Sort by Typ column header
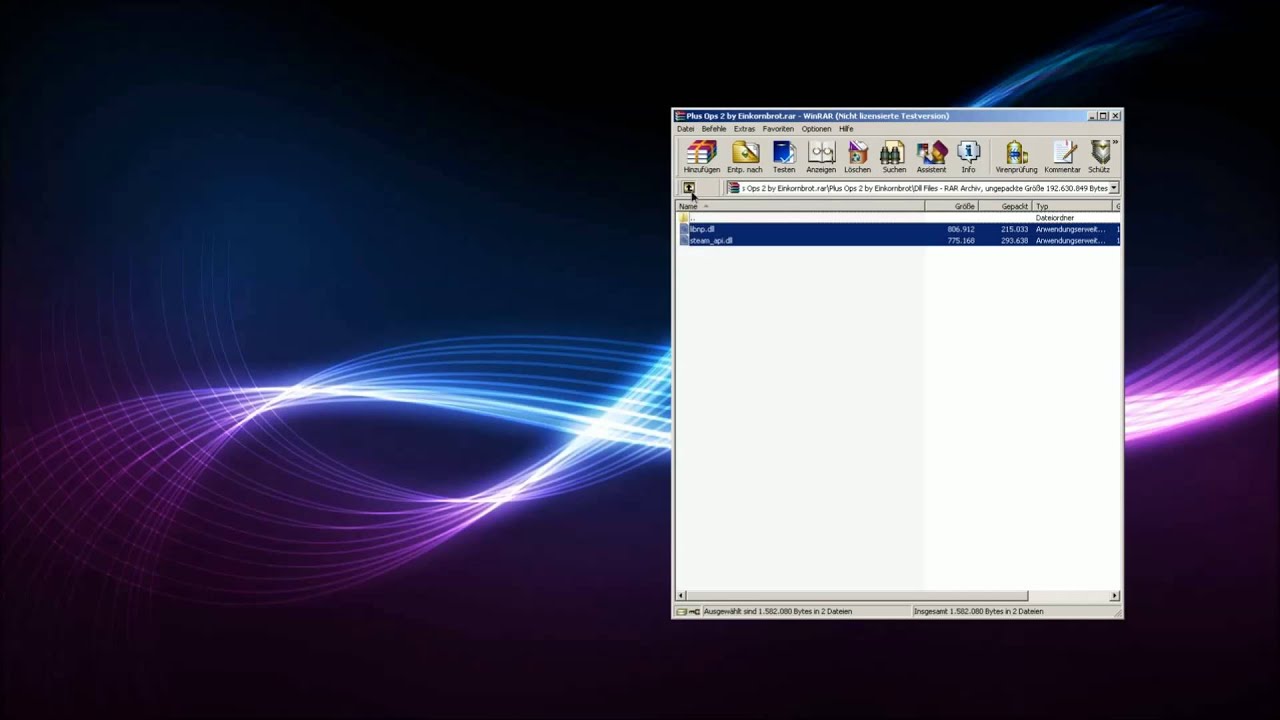This screenshot has width=1280, height=720. tap(1073, 206)
